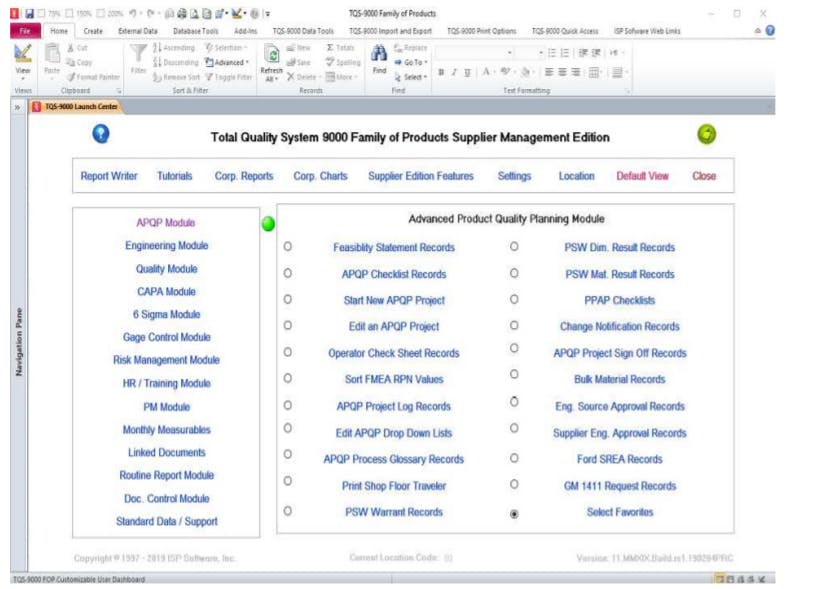Select the TQS-9000 Launch Center document tab
This screenshot has width=823, height=589.
click(x=75, y=107)
